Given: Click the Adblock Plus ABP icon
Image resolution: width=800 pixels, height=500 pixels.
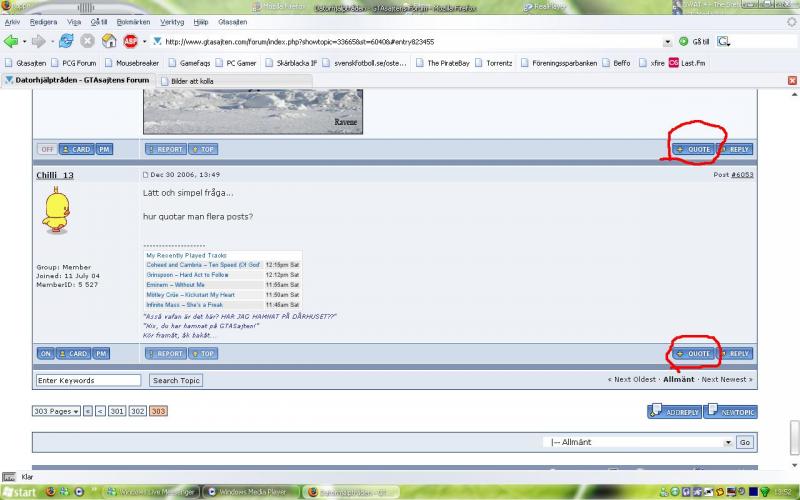Looking at the screenshot, I should [x=130, y=41].
